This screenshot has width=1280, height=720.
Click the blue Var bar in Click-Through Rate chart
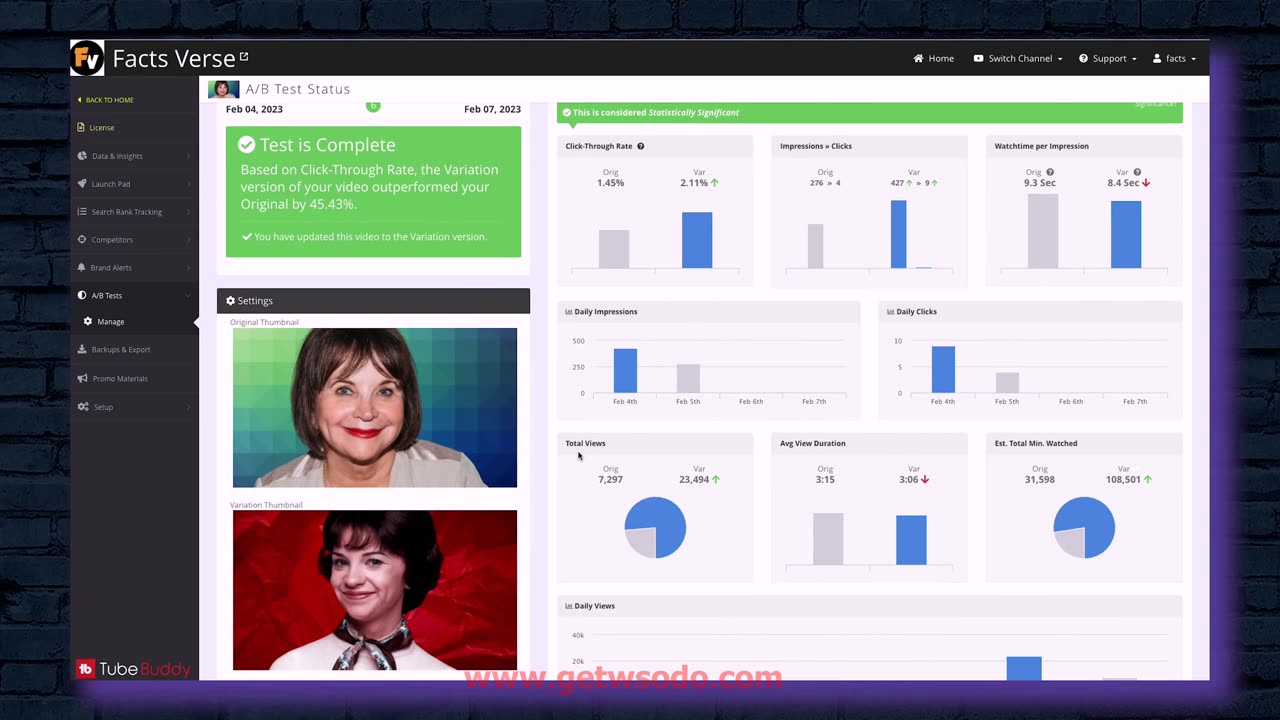(x=697, y=240)
